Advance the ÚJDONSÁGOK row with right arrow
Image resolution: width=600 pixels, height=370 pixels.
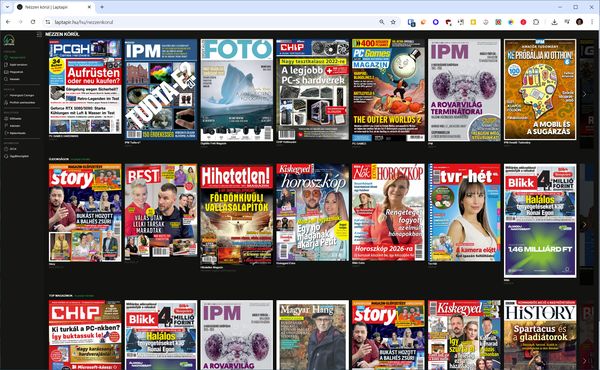(x=584, y=225)
